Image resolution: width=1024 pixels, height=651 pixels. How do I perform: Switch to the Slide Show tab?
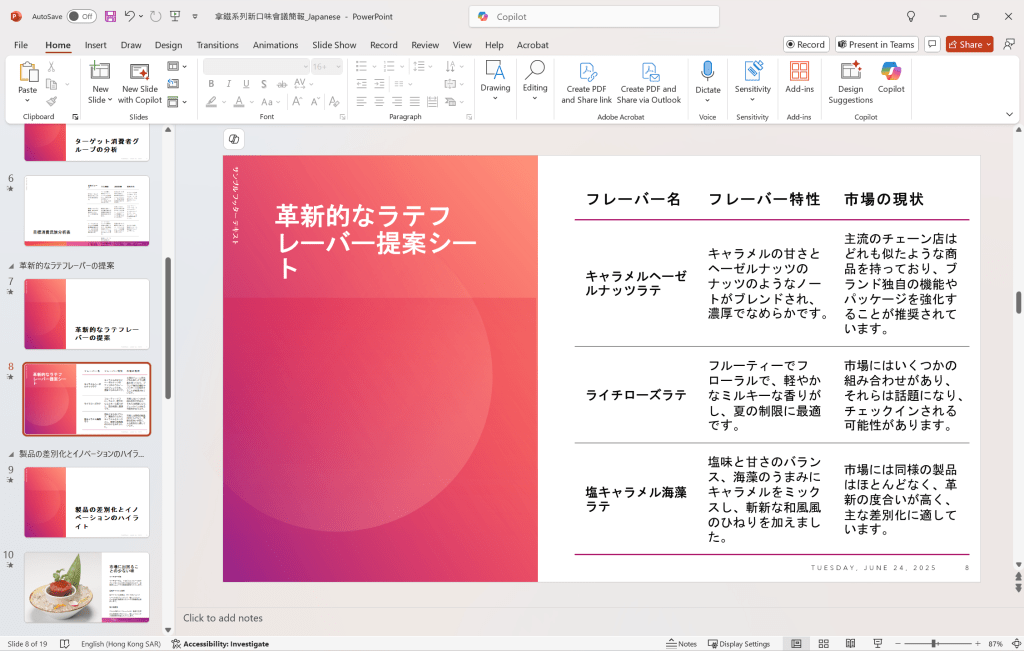click(334, 45)
